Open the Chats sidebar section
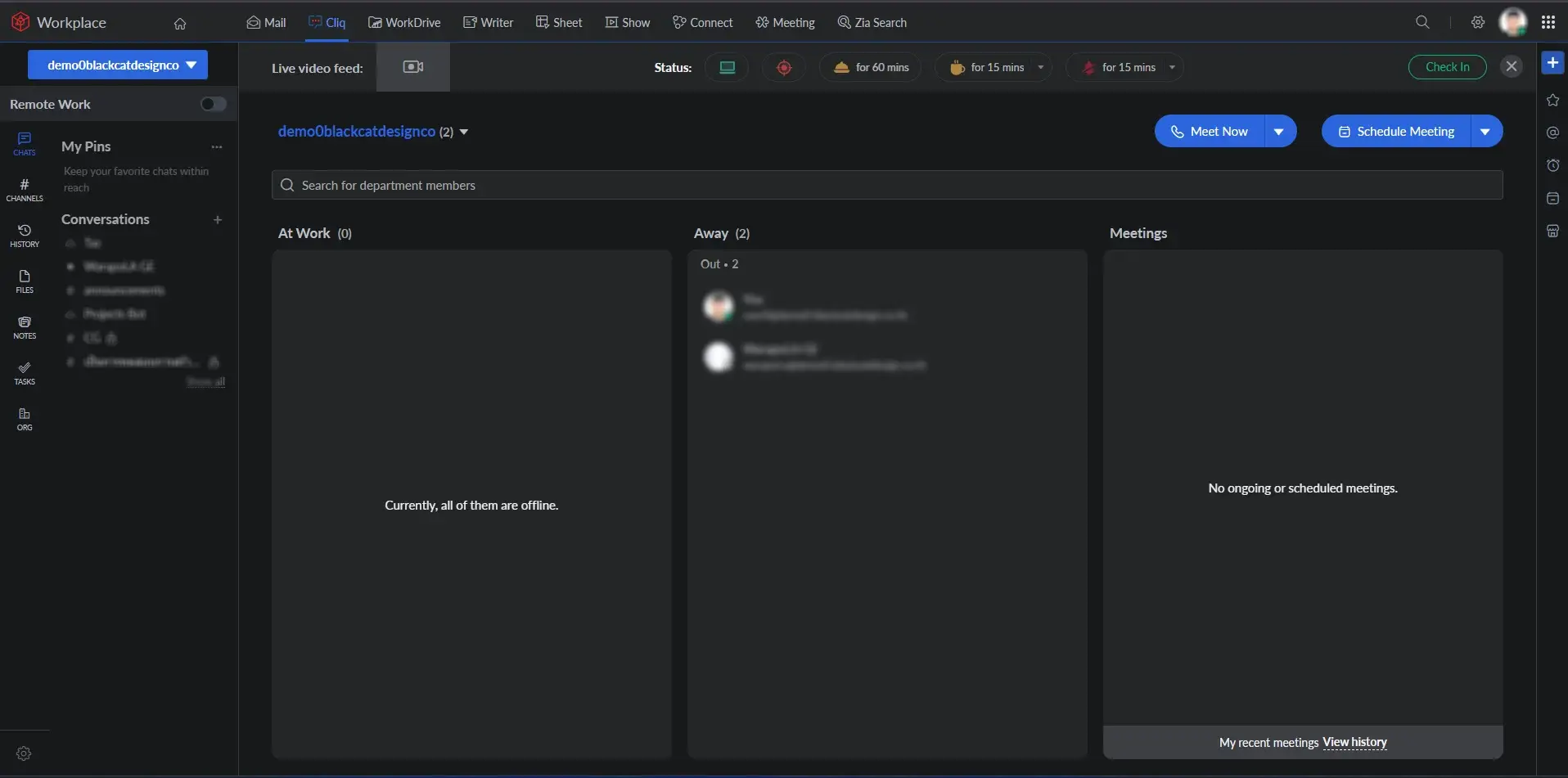 coord(25,144)
